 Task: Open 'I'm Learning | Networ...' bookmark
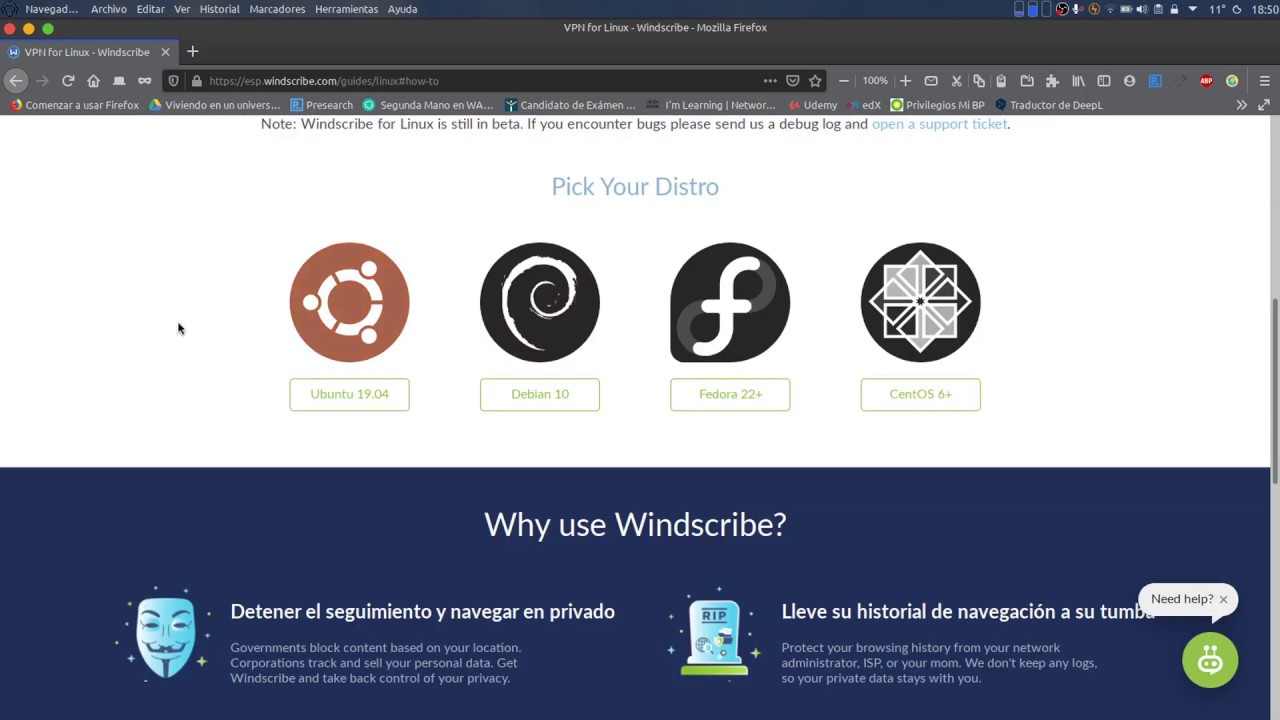711,105
